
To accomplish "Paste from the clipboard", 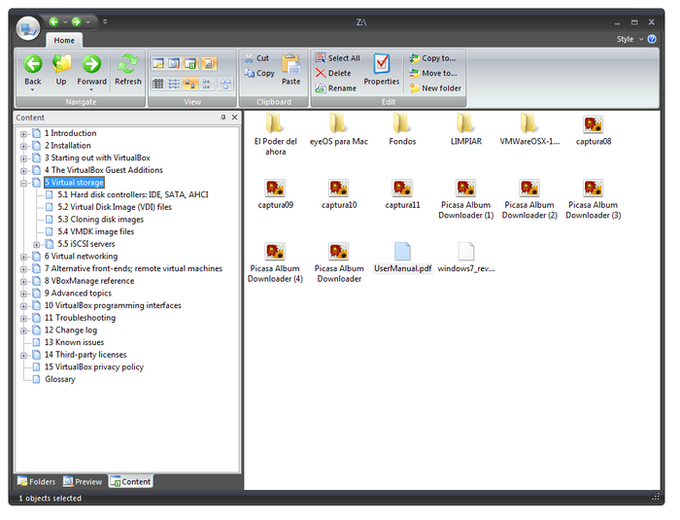I will coord(291,69).
